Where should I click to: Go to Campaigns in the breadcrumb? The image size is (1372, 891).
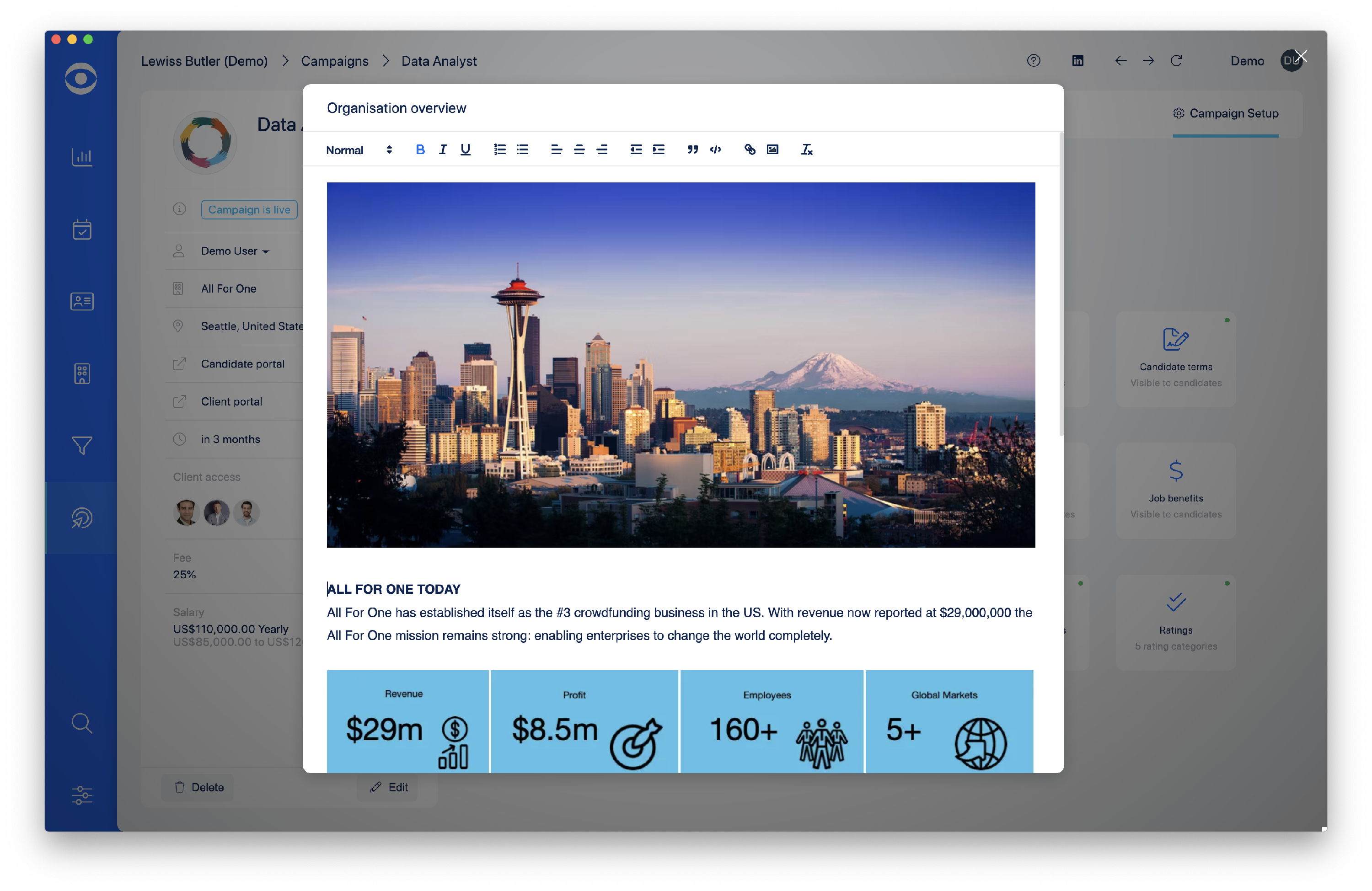tap(334, 61)
